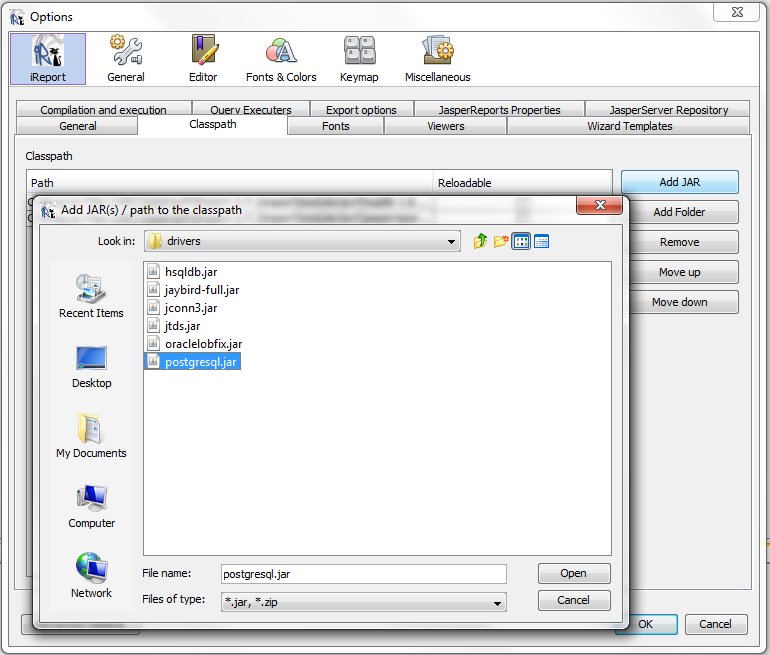Open Network location in the sidebar

click(91, 576)
